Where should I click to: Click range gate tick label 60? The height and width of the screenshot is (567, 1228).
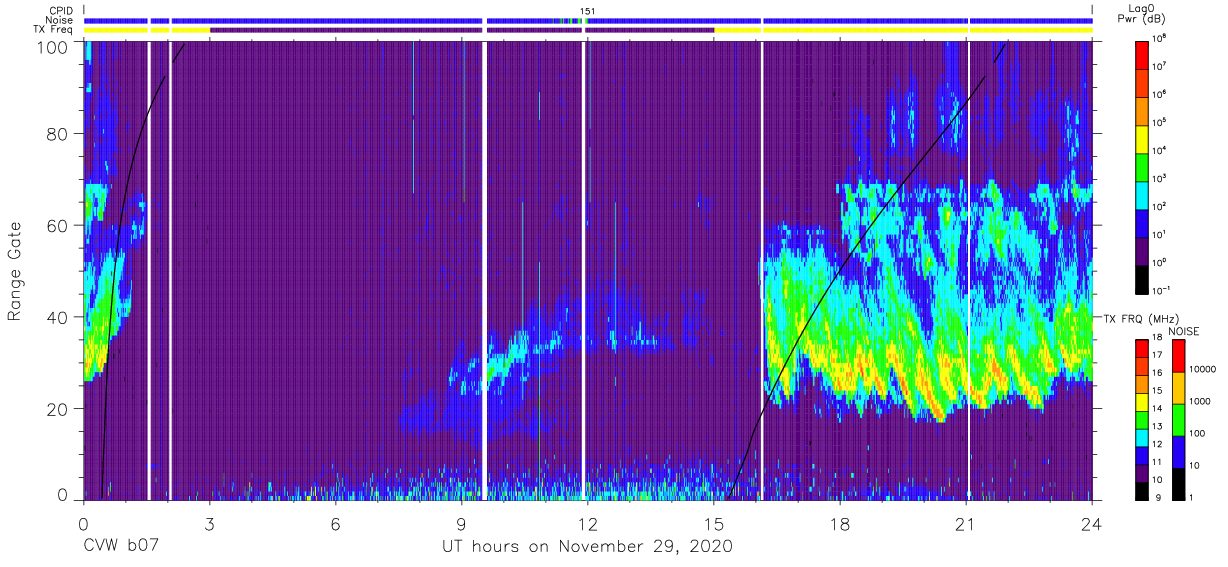coord(56,226)
